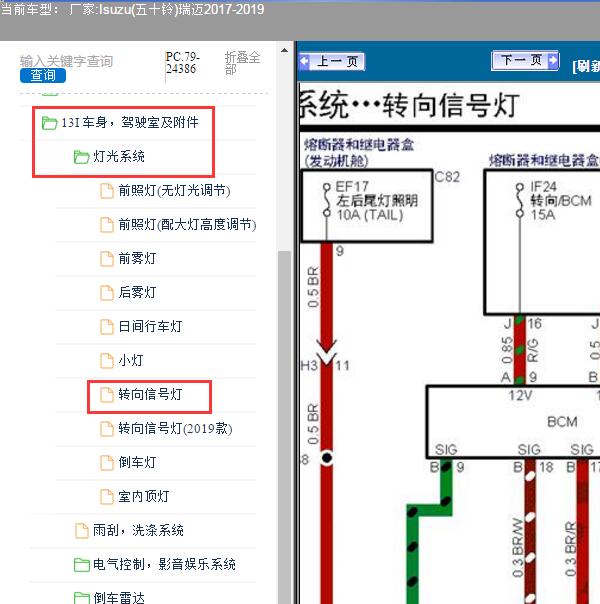
Task: Click the 折叠全部 collapse-all link
Action: pos(242,63)
